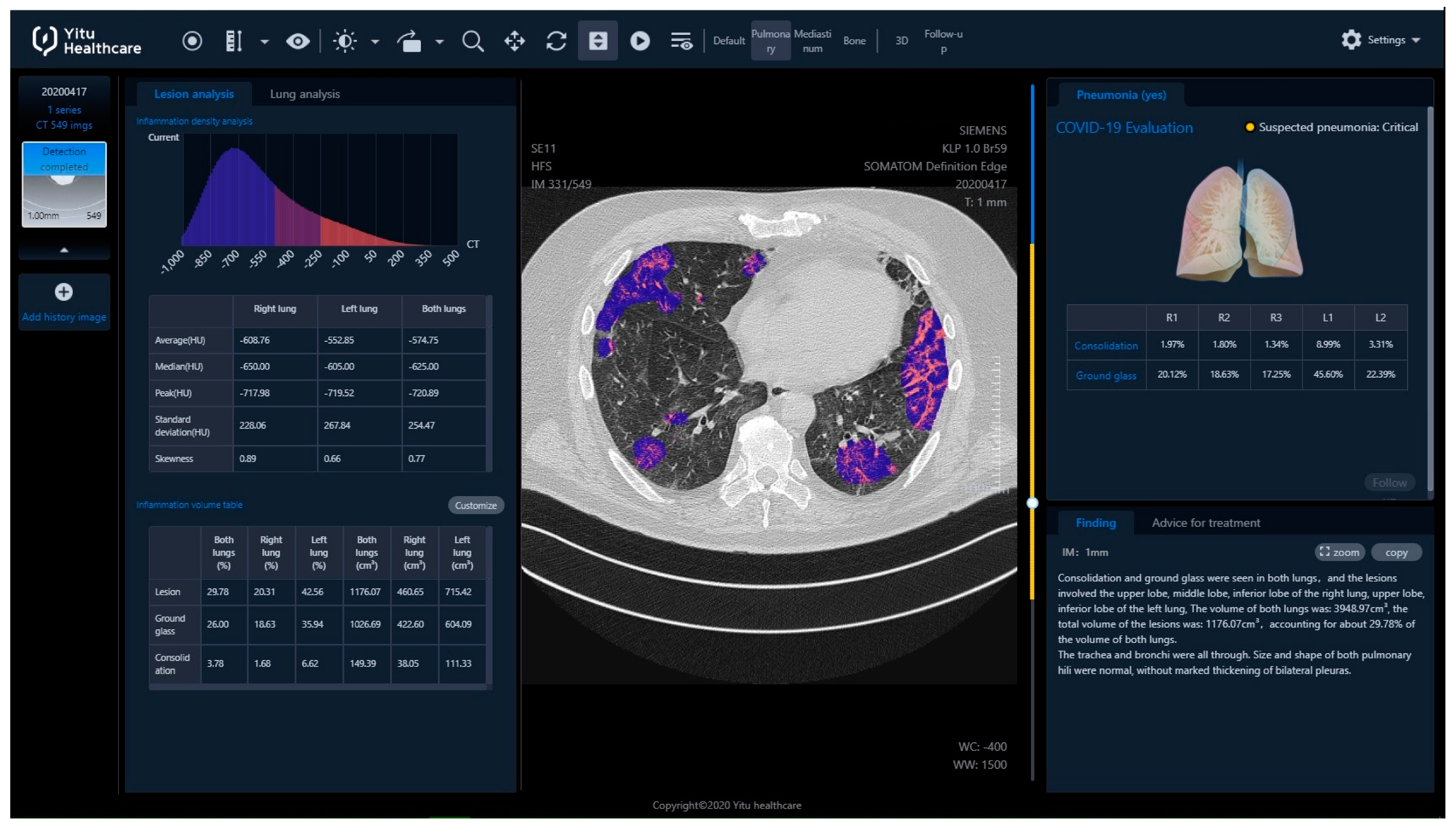
Task: Click the slice scroll tool icon
Action: pyautogui.click(x=597, y=41)
